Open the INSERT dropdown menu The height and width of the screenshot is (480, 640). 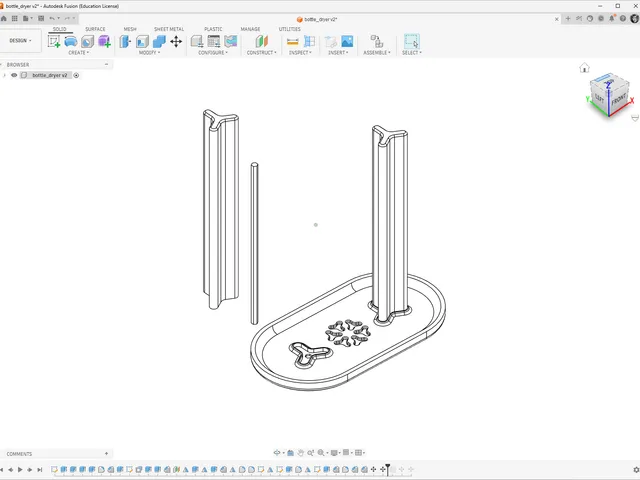point(338,53)
